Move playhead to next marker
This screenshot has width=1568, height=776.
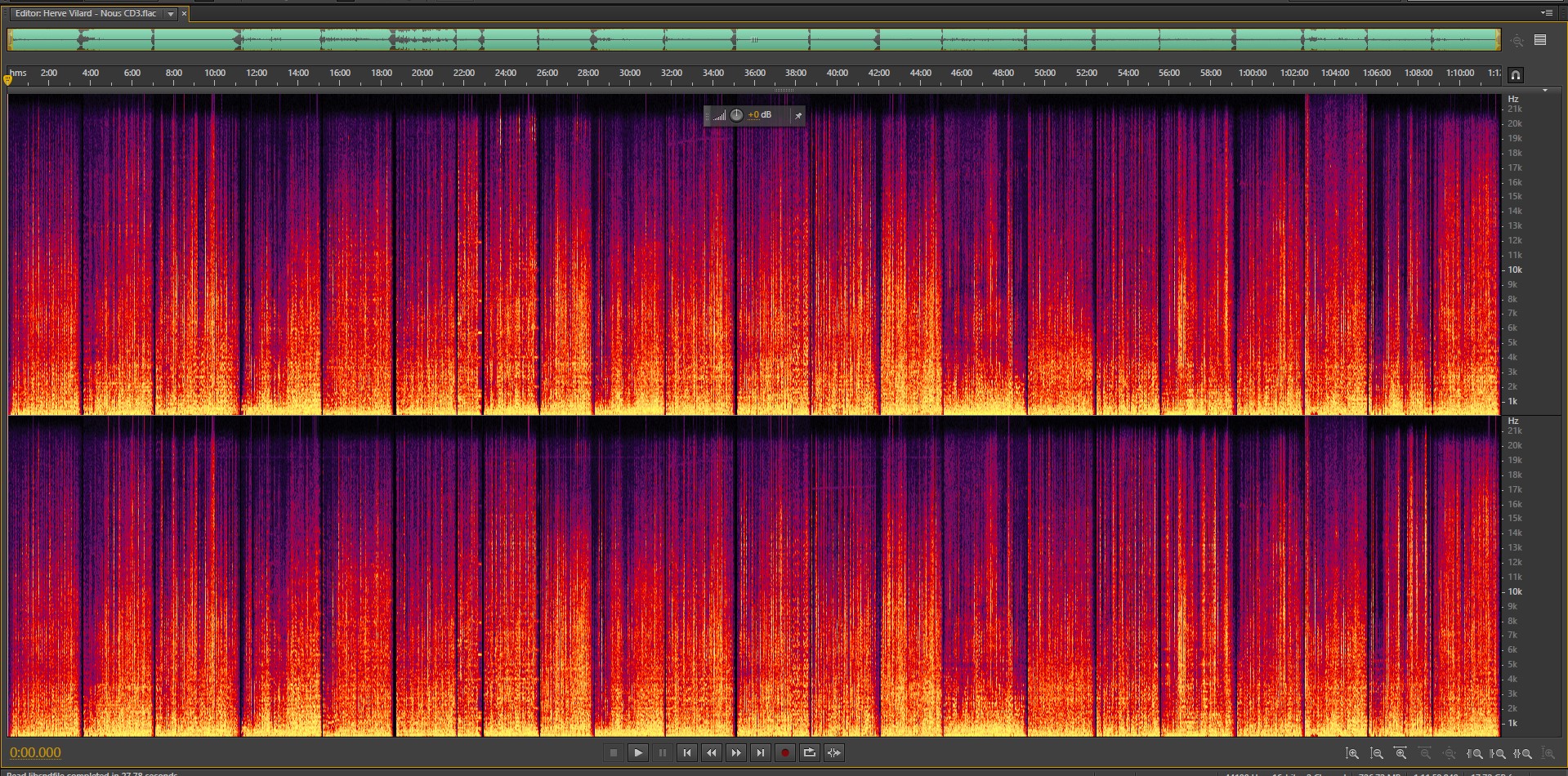point(761,753)
